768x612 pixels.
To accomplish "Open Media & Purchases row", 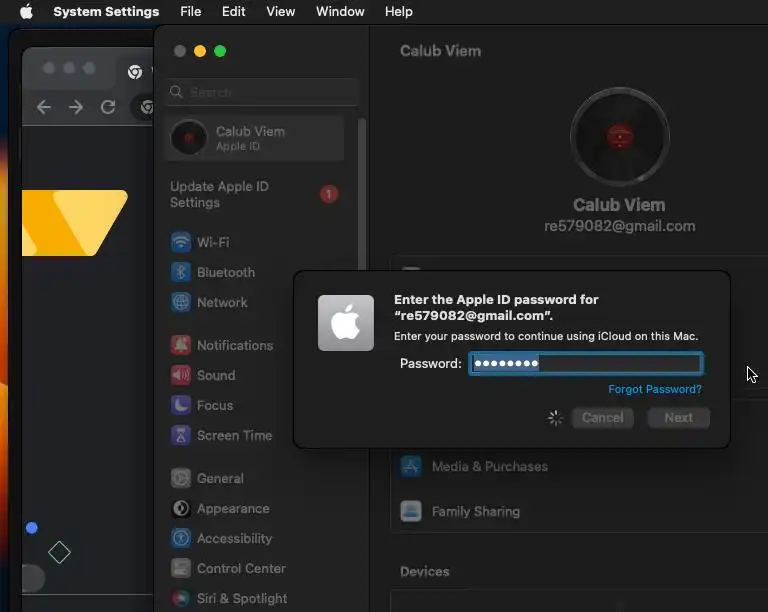I will 579,466.
